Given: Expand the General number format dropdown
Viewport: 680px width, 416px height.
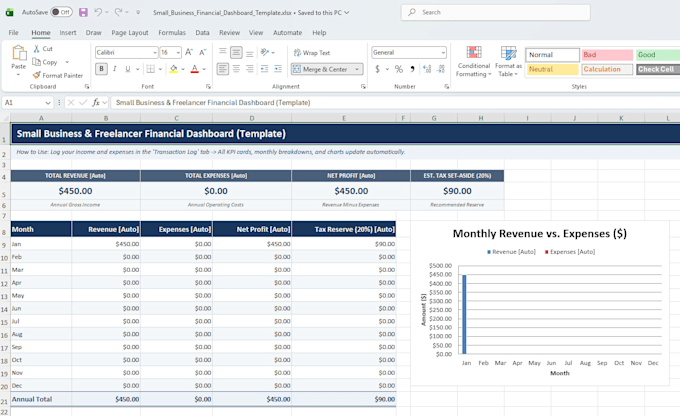Looking at the screenshot, I should pyautogui.click(x=443, y=52).
